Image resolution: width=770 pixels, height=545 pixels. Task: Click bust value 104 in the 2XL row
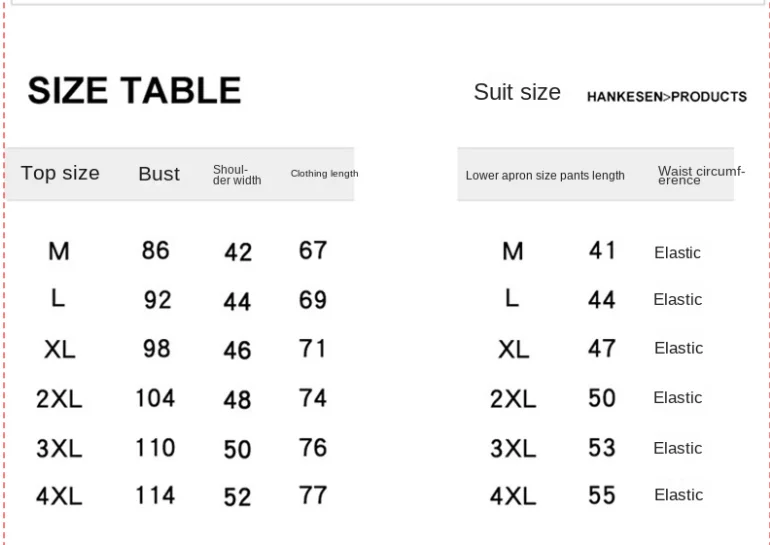coord(155,398)
